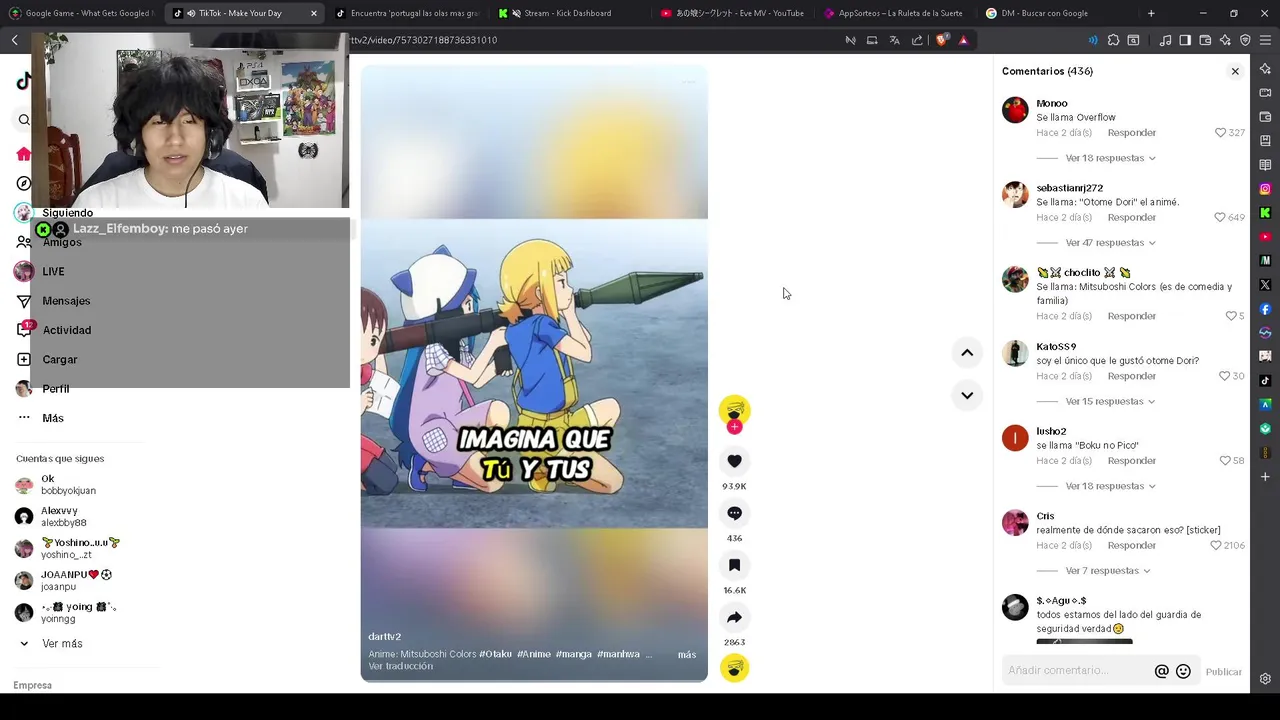Go to the previous video with up arrow
This screenshot has height=720, width=1280.
(967, 352)
